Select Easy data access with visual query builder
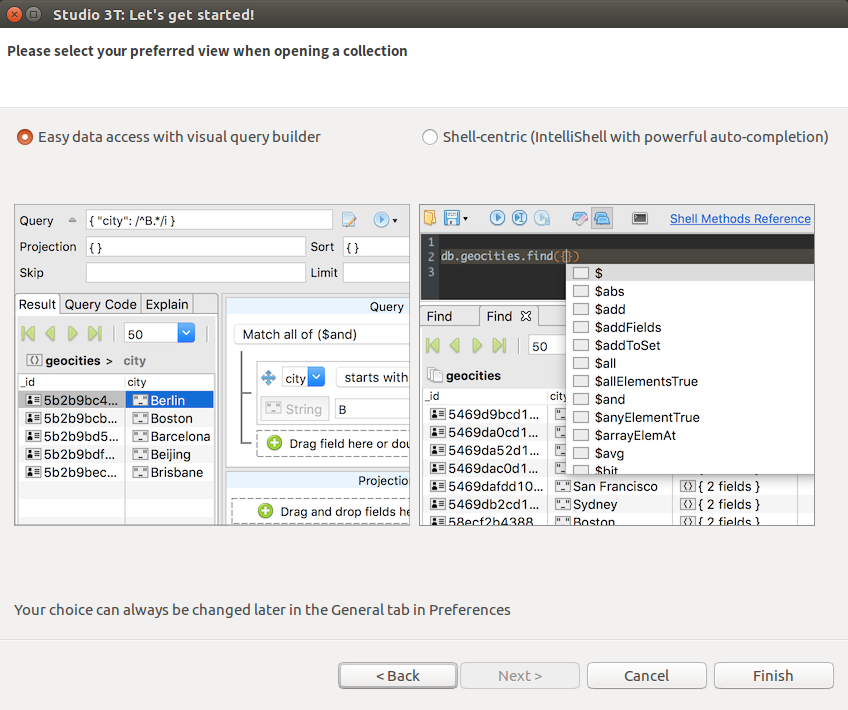 click(25, 137)
